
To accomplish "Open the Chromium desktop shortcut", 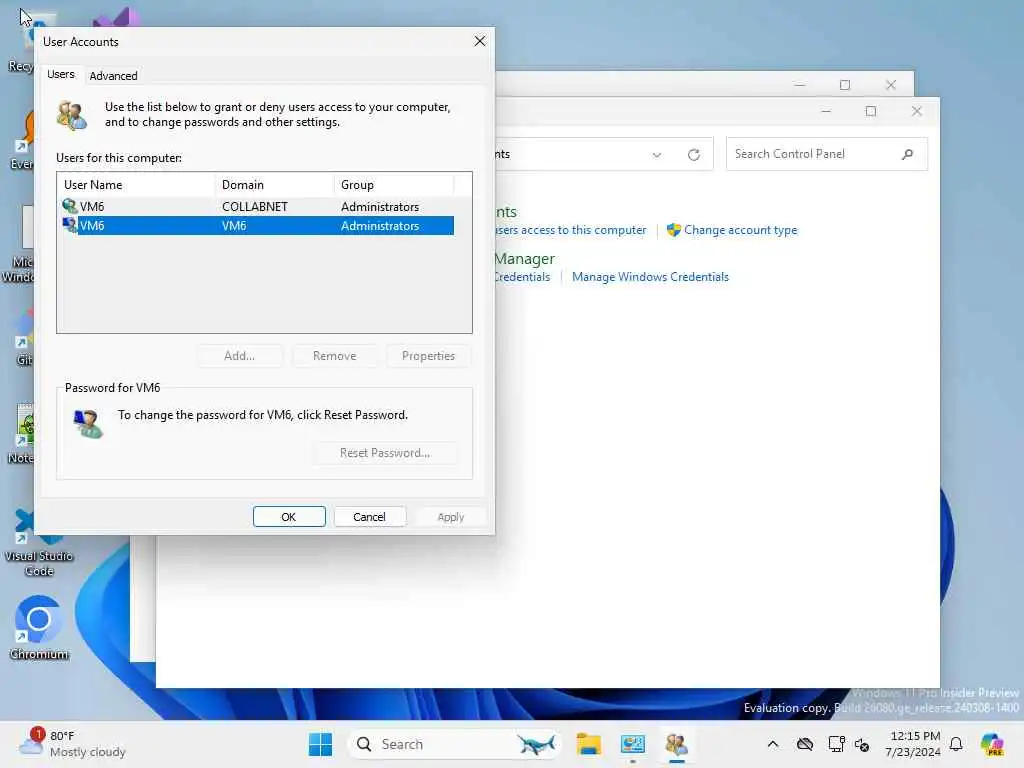I will coord(39,628).
